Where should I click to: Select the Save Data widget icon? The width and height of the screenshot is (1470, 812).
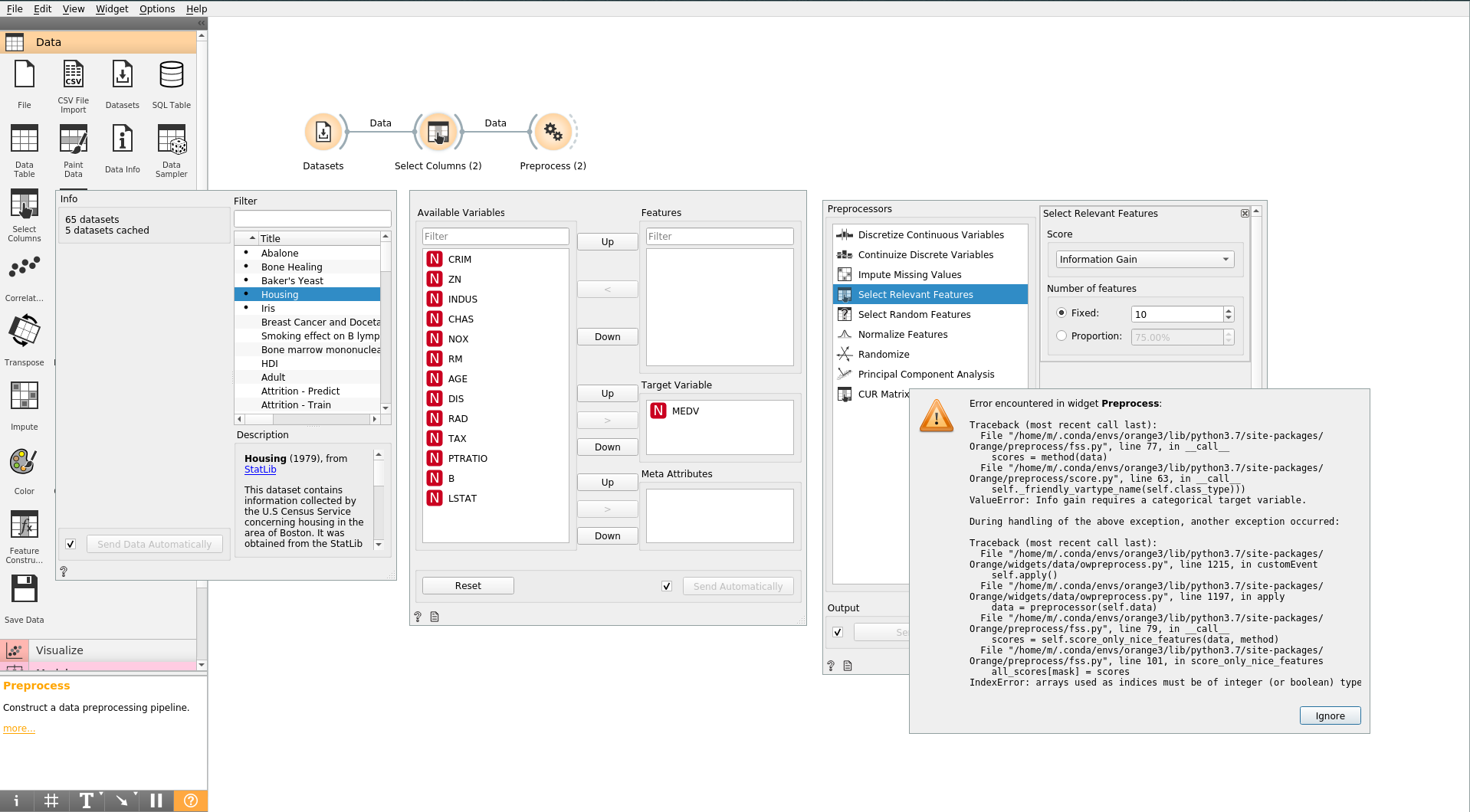[24, 588]
